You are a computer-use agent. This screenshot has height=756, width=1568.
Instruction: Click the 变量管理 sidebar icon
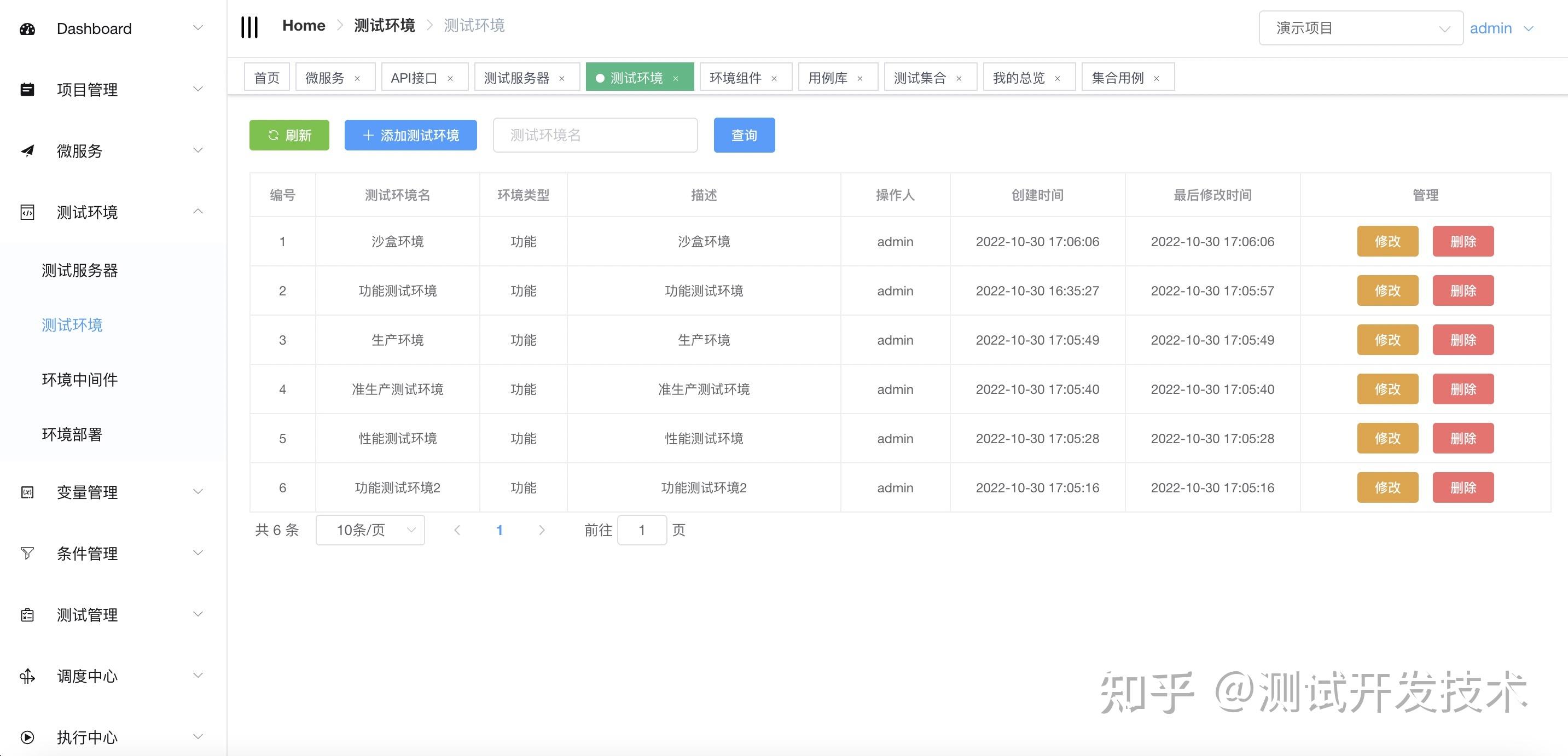tap(27, 492)
